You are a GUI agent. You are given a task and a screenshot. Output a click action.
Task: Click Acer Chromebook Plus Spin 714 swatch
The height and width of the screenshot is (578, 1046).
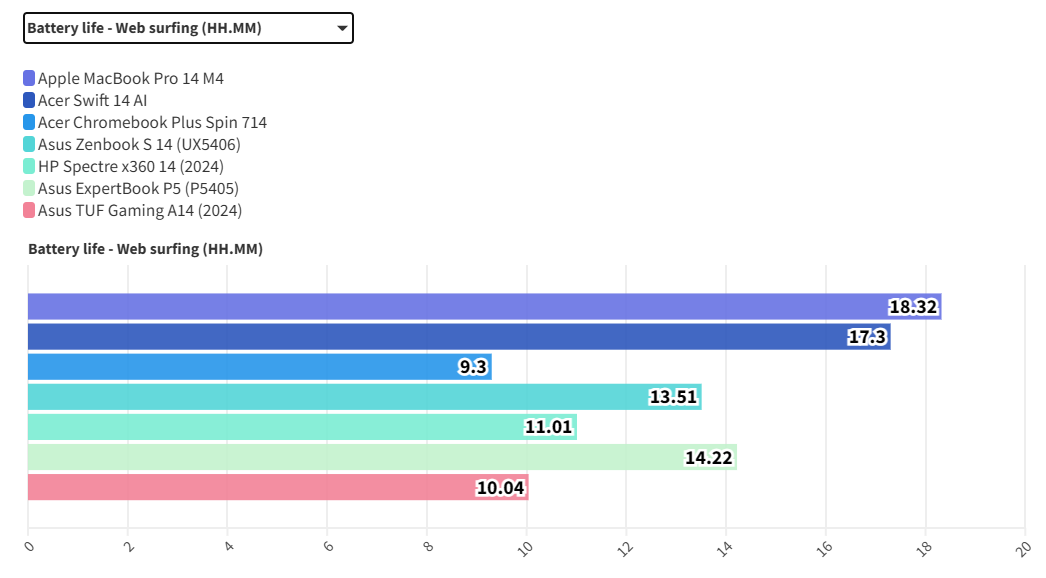point(29,122)
